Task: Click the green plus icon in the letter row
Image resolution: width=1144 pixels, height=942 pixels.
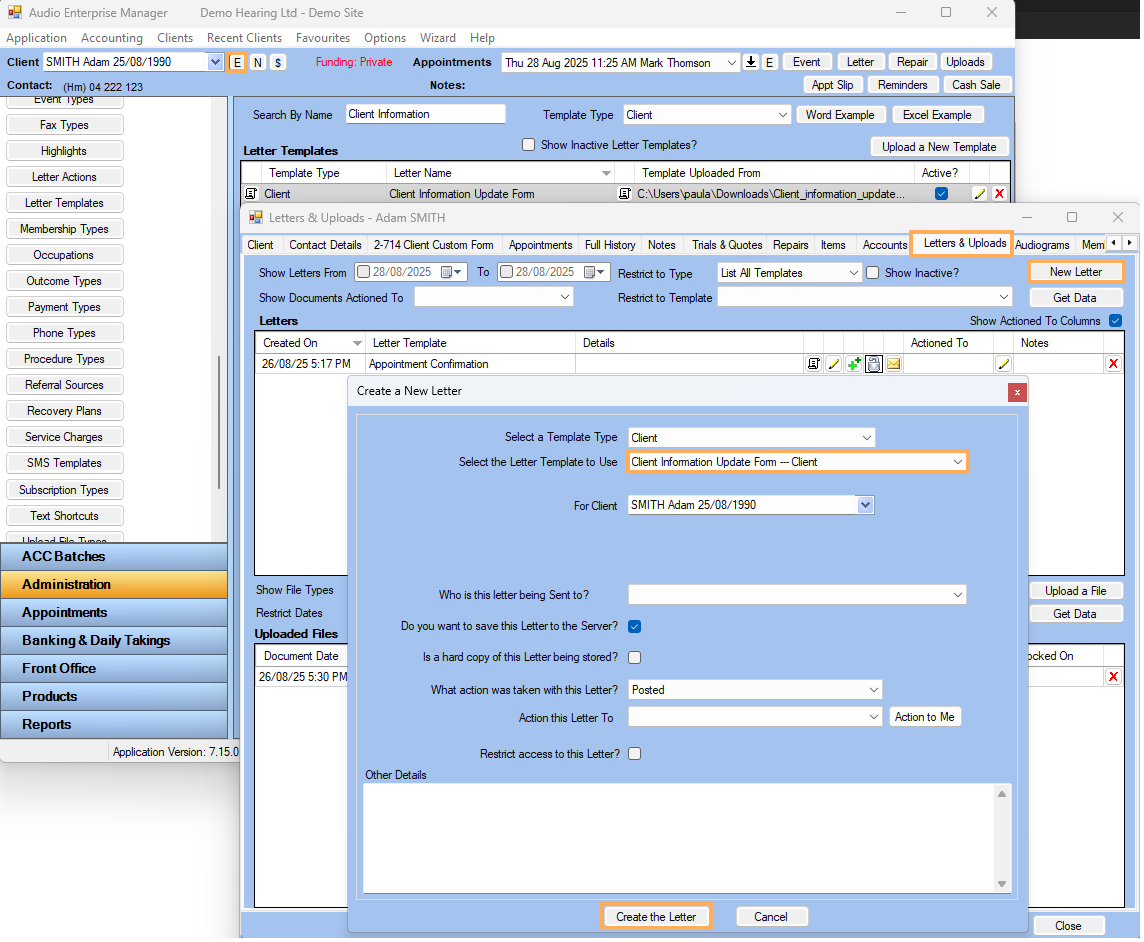Action: click(x=854, y=365)
